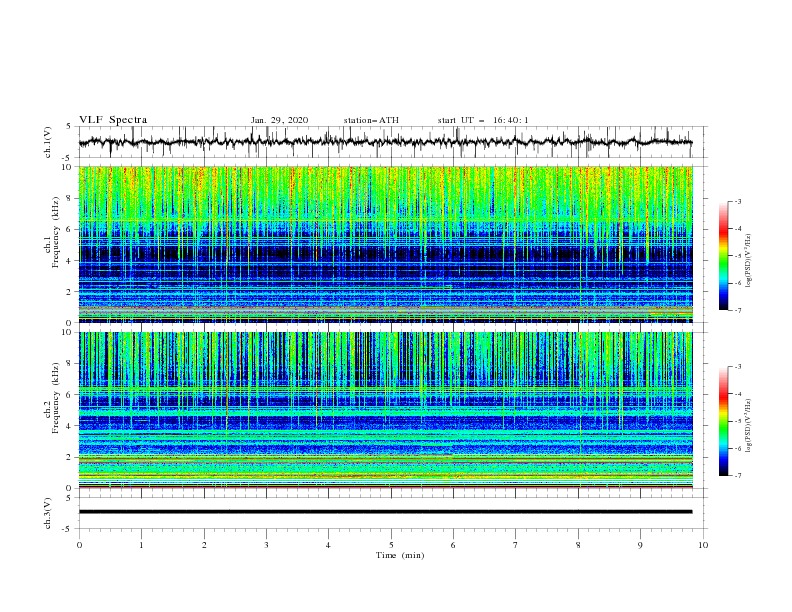Click time axis tick label "7"
Screen dimensions: 792x612
click(x=516, y=545)
